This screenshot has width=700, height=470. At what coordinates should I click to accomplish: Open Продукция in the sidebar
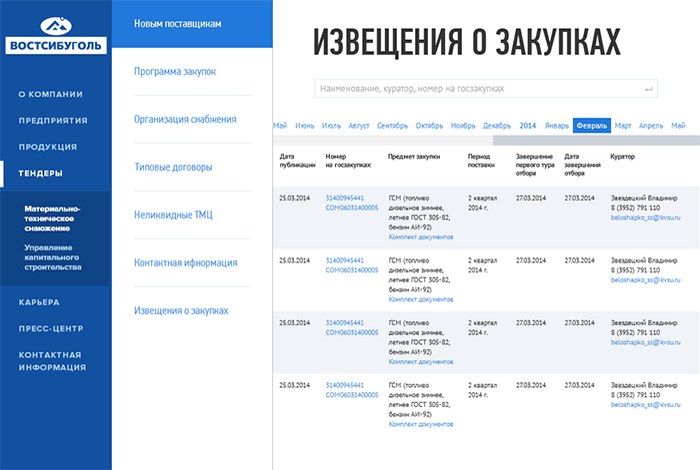coord(47,146)
